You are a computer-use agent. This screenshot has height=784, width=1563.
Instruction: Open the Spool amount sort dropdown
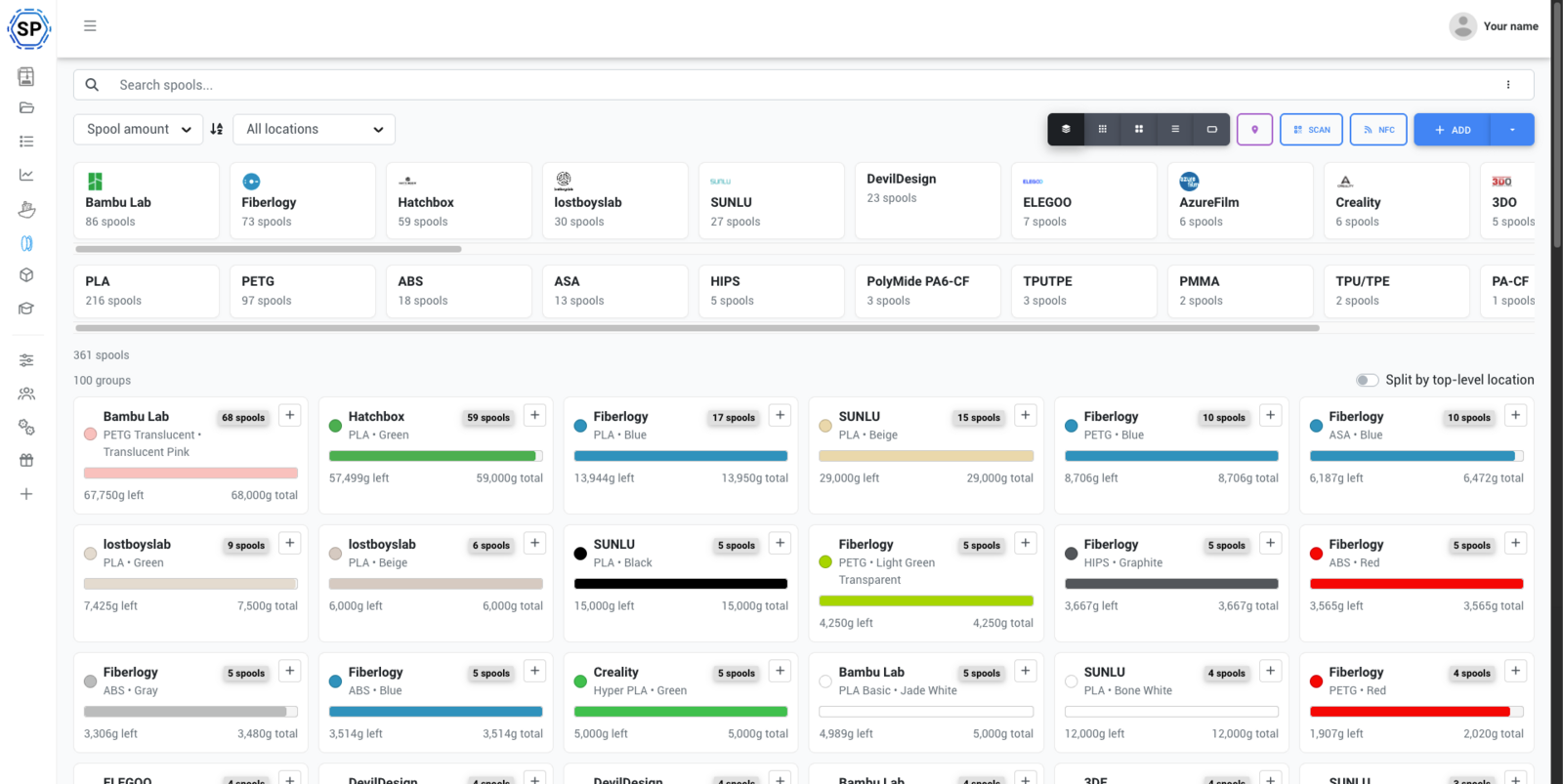point(139,129)
